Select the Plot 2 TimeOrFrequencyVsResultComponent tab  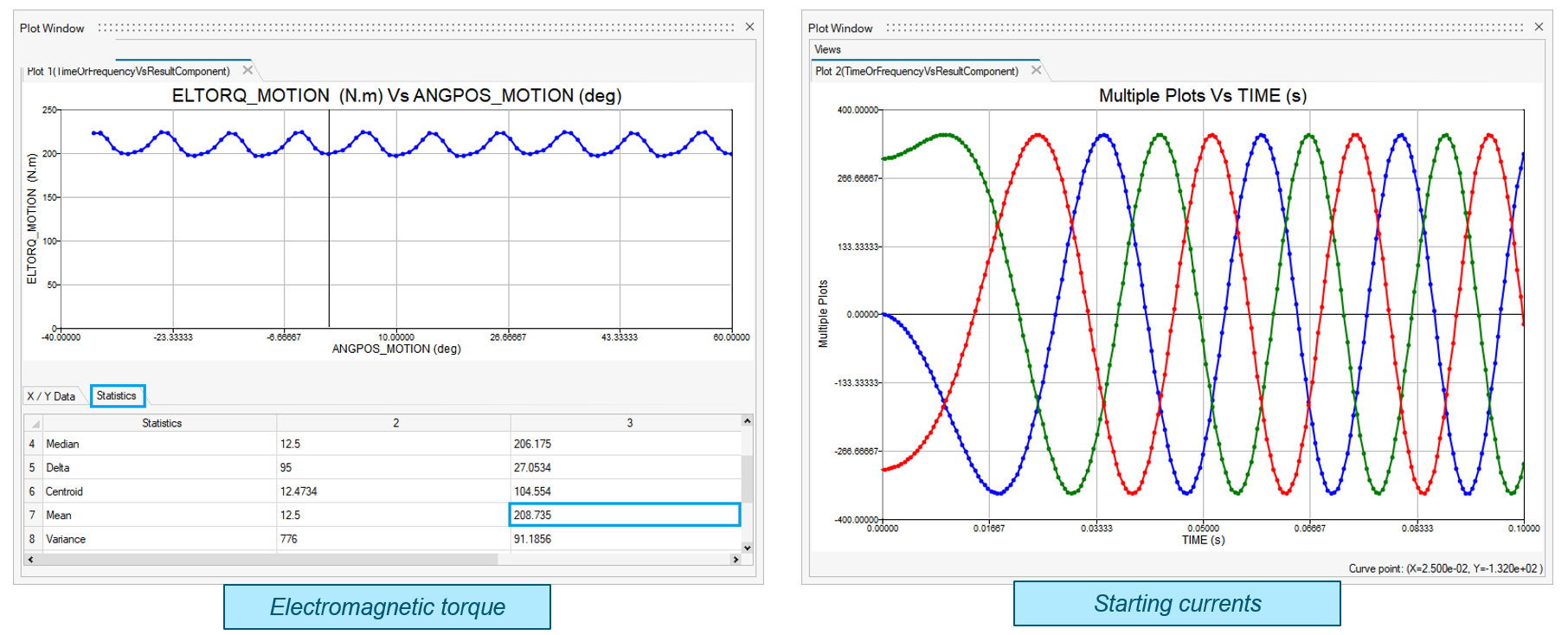click(x=916, y=71)
